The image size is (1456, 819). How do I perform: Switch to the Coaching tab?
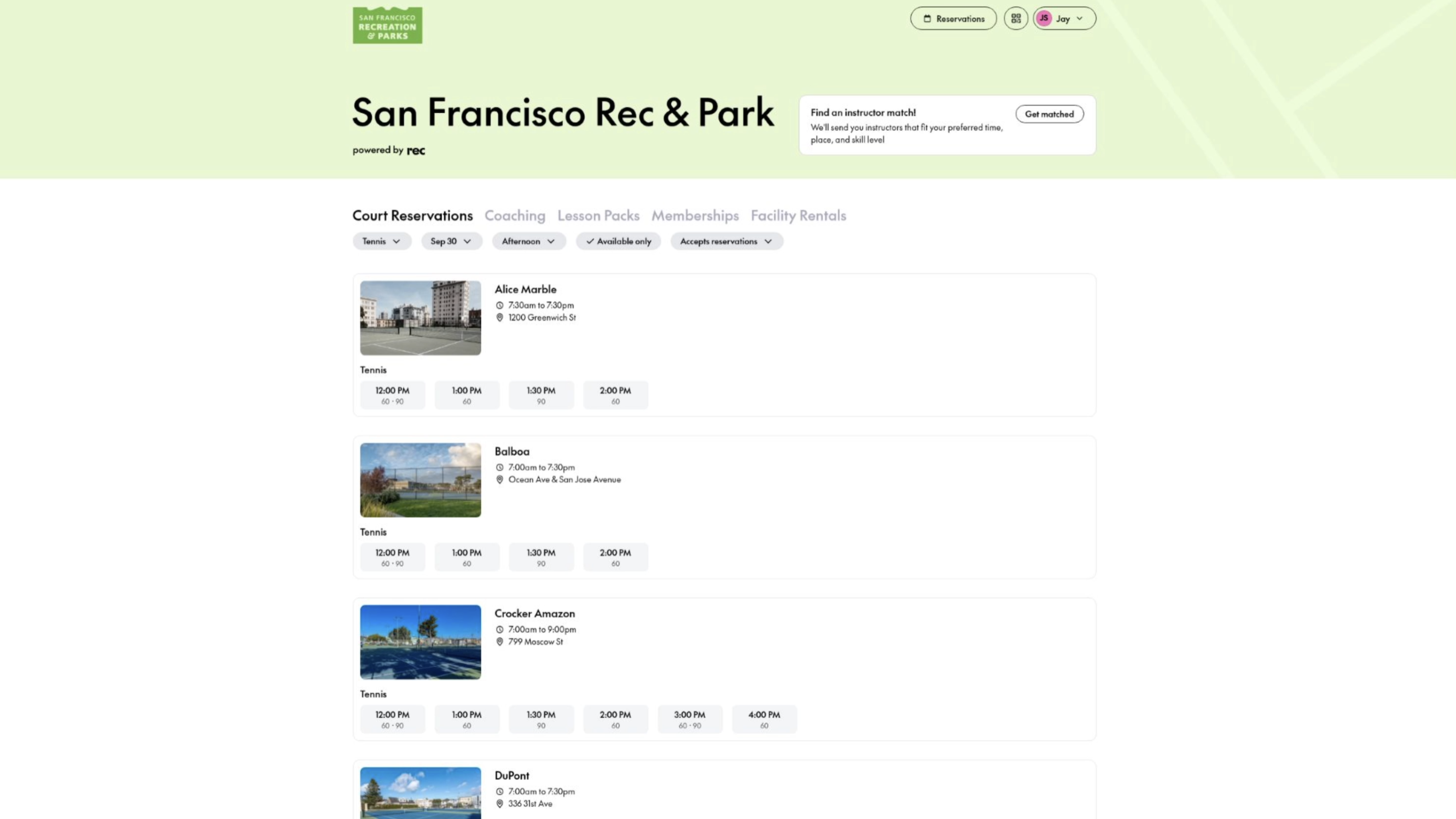tap(515, 215)
